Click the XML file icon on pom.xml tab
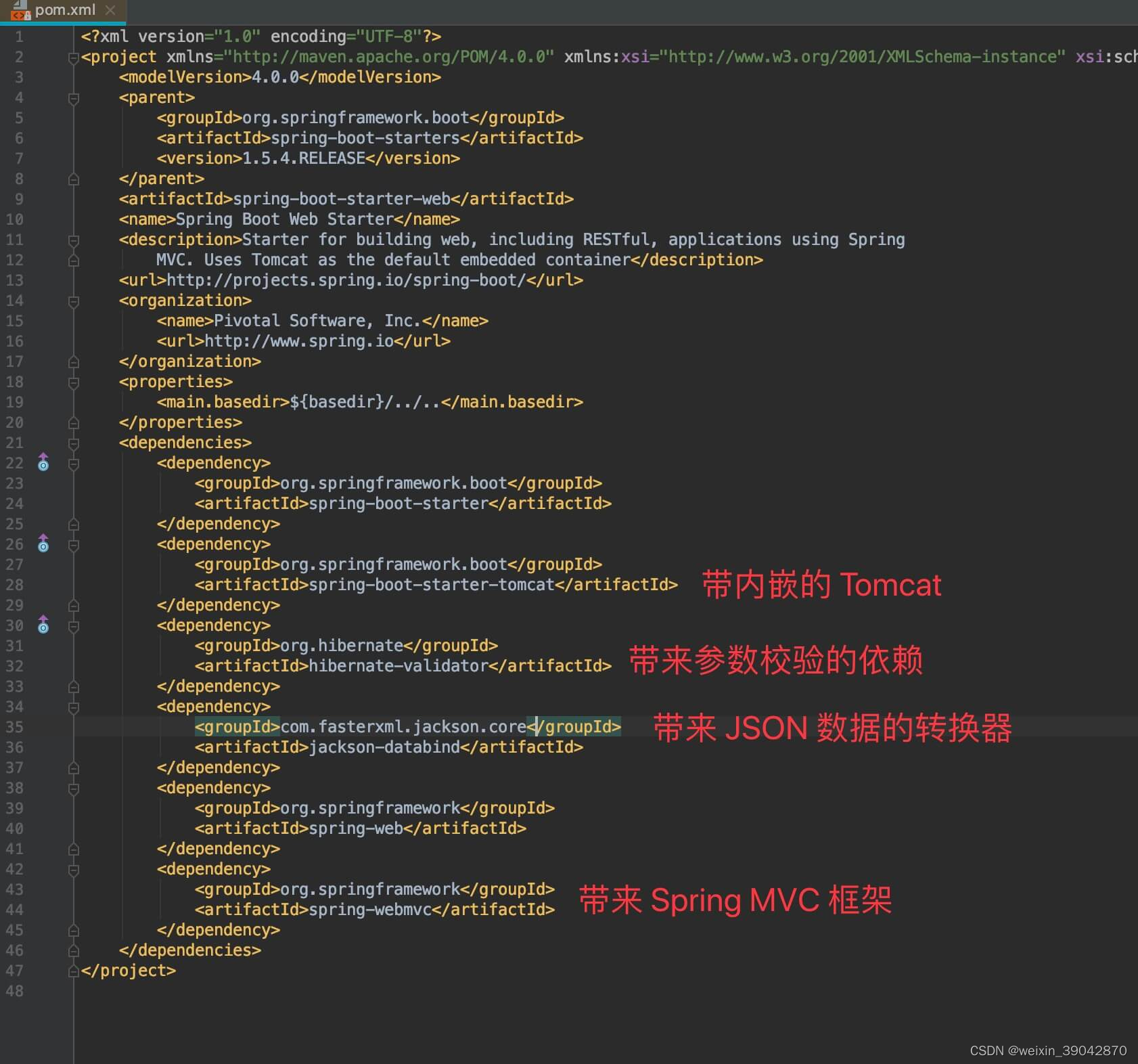 20,9
